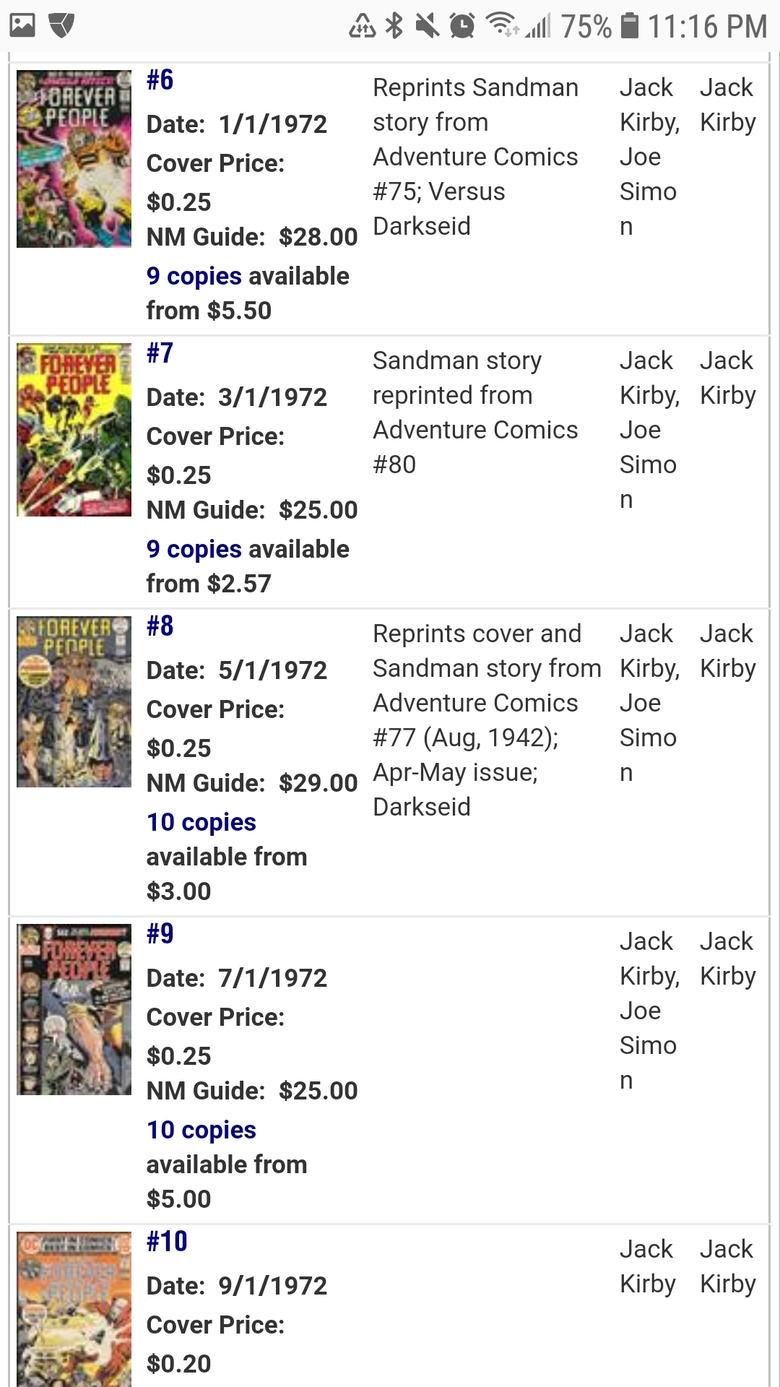Click "10 copies" link for issue #8

coord(201,822)
